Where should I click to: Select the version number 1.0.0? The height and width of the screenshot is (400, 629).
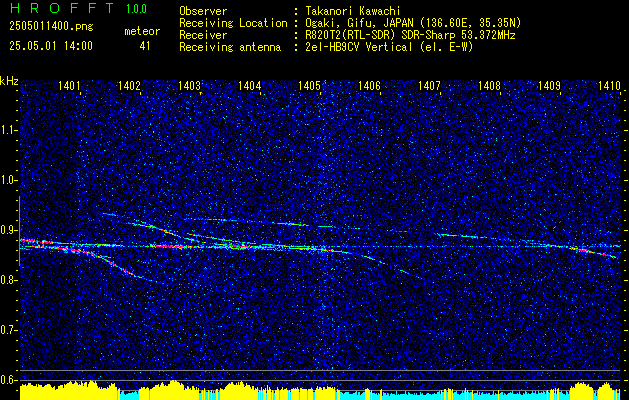[136, 9]
